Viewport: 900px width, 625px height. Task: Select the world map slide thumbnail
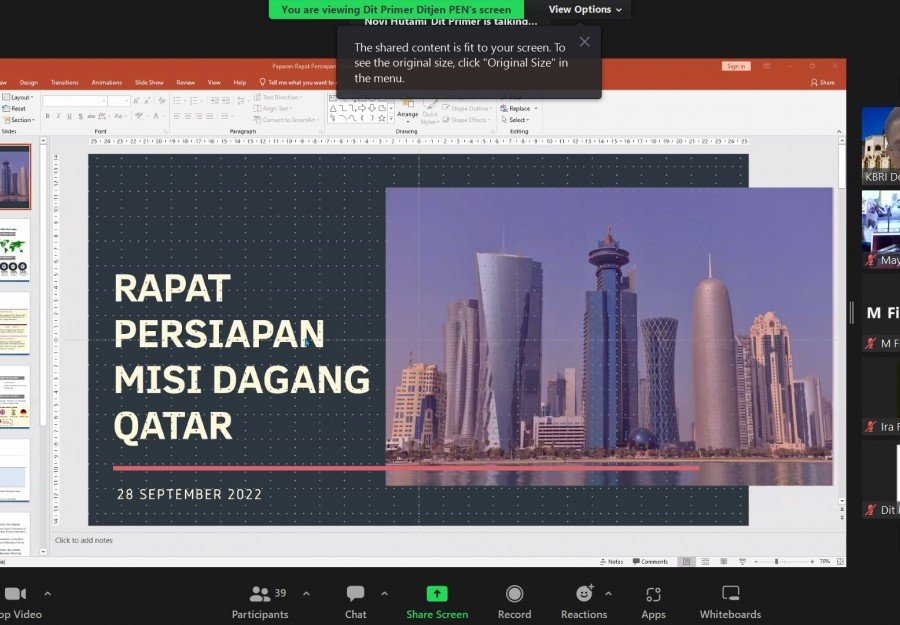(x=14, y=251)
